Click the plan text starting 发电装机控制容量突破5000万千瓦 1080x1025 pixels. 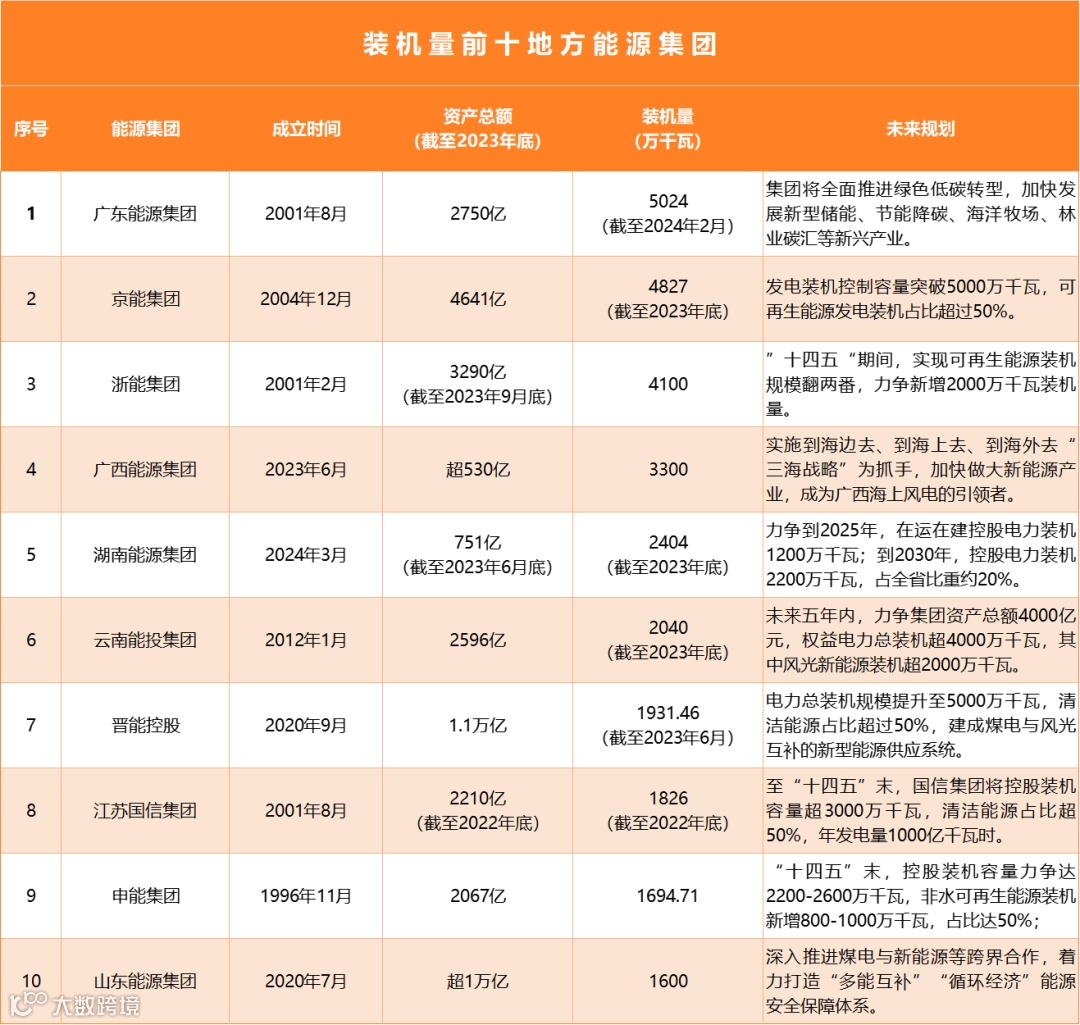coord(920,299)
